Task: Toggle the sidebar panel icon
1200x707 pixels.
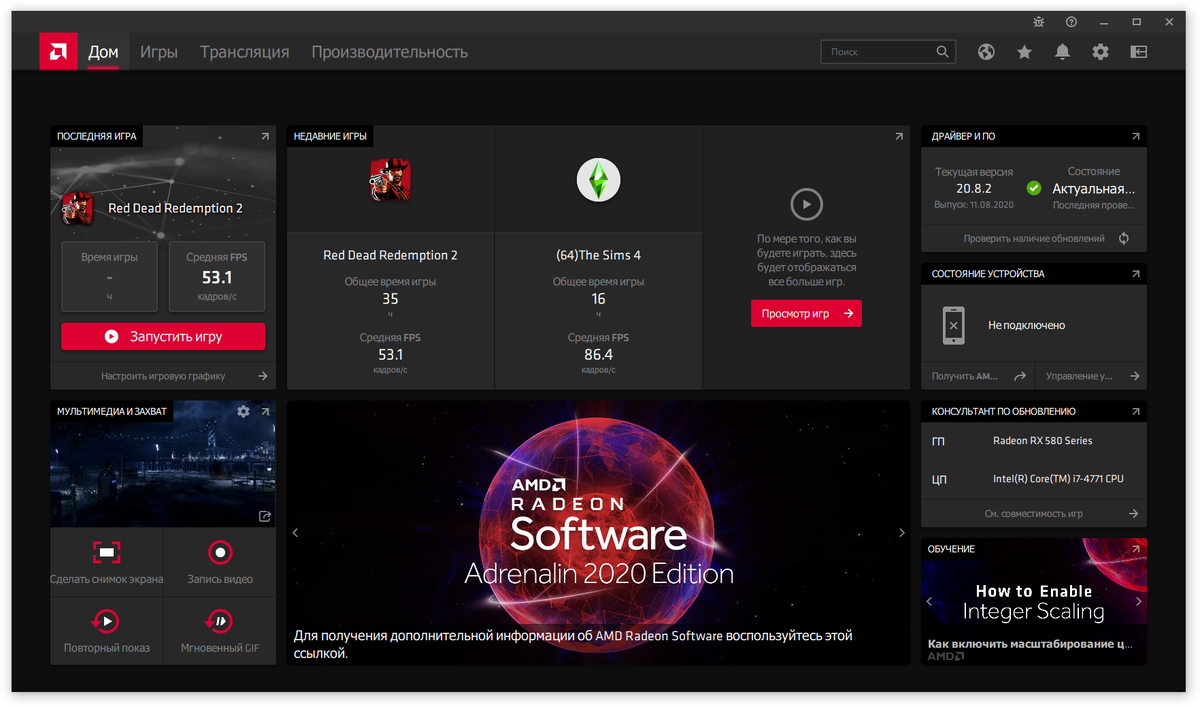Action: (1138, 52)
